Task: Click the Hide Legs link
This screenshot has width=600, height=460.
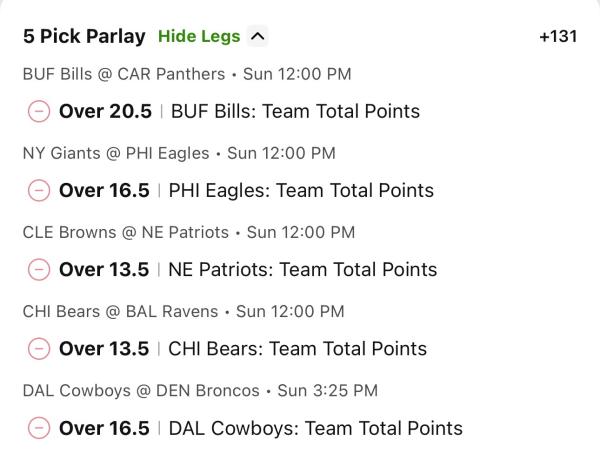Action: (199, 36)
